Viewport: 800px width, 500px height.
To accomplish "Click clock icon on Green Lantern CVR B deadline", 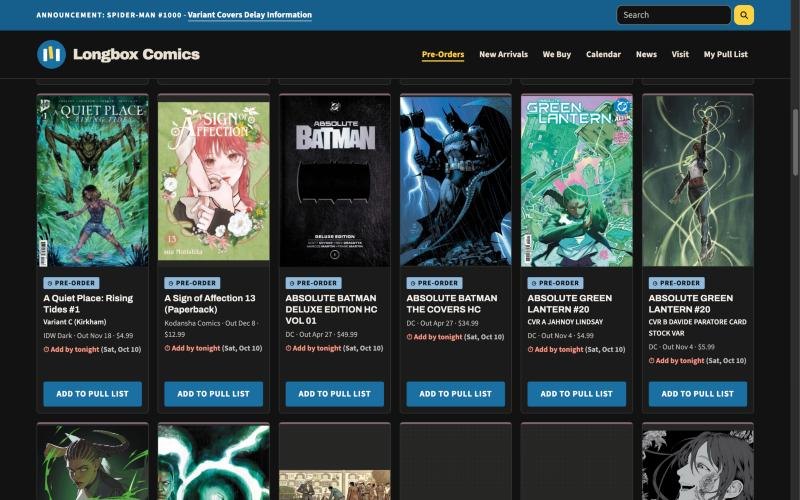I will coord(652,361).
